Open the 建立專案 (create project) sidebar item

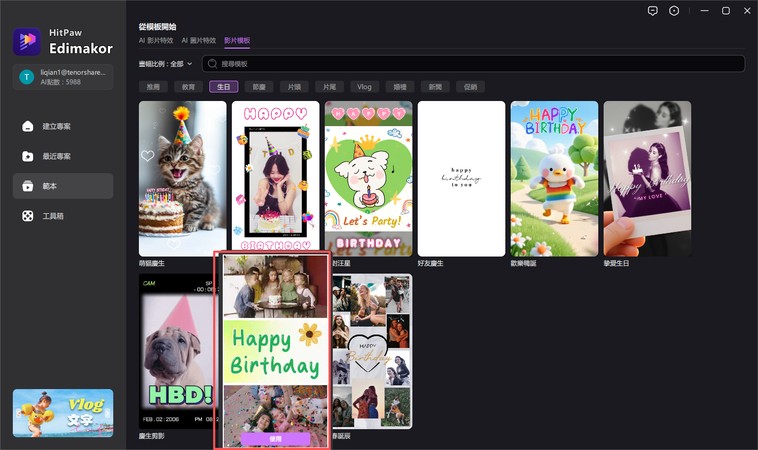[x=63, y=126]
